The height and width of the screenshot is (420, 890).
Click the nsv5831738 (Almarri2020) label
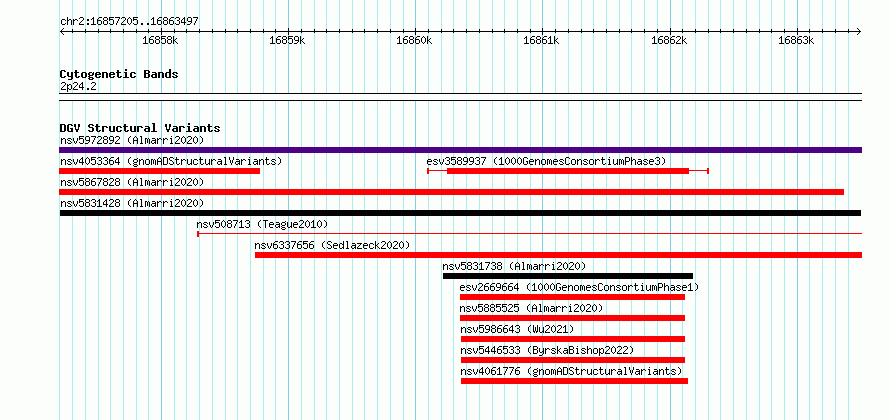514,266
